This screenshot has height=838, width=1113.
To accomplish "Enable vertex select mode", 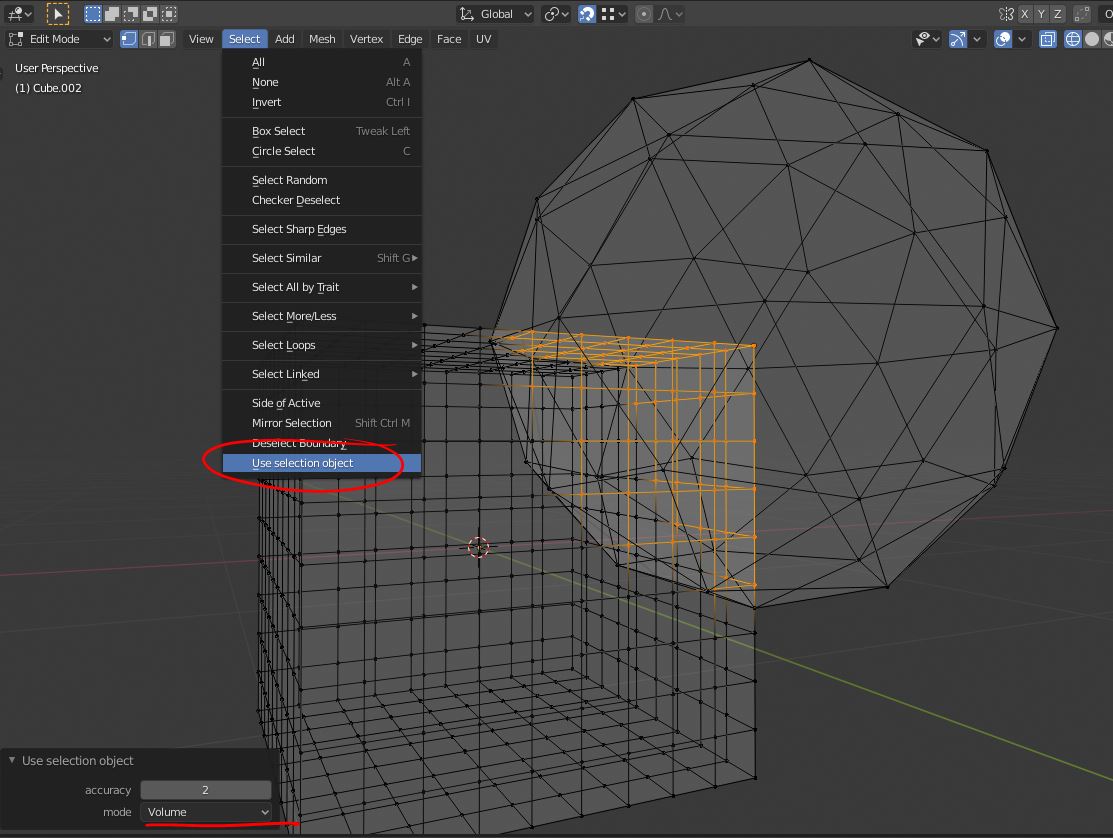I will pyautogui.click(x=128, y=39).
